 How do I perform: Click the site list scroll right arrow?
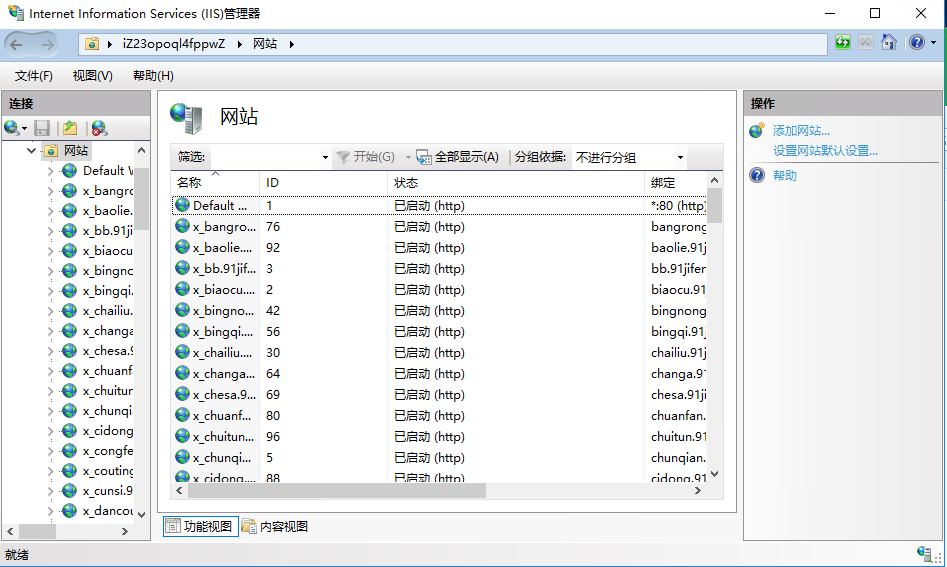pyautogui.click(x=698, y=490)
